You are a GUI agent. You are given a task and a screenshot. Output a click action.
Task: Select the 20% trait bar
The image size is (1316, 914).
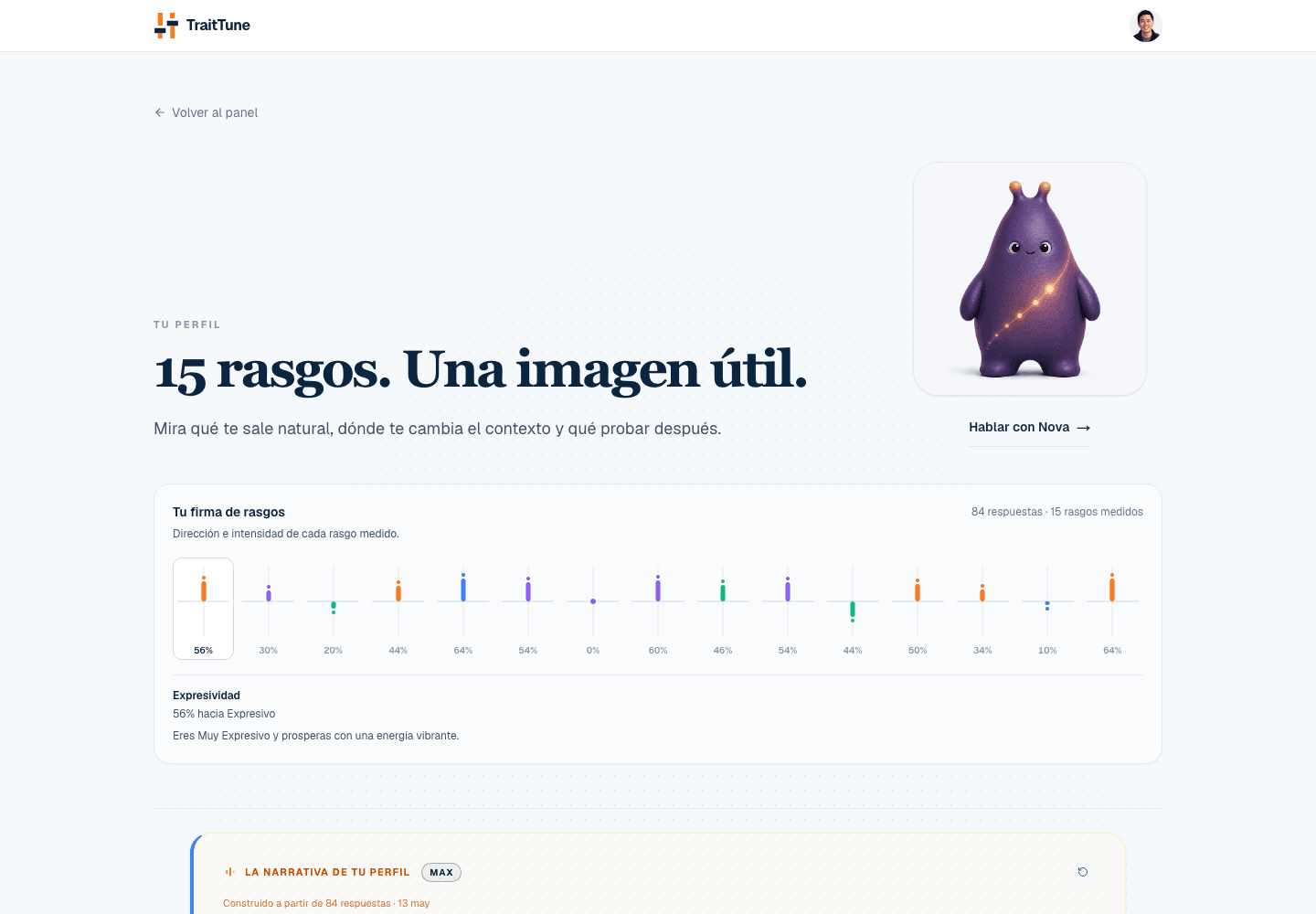coord(334,608)
